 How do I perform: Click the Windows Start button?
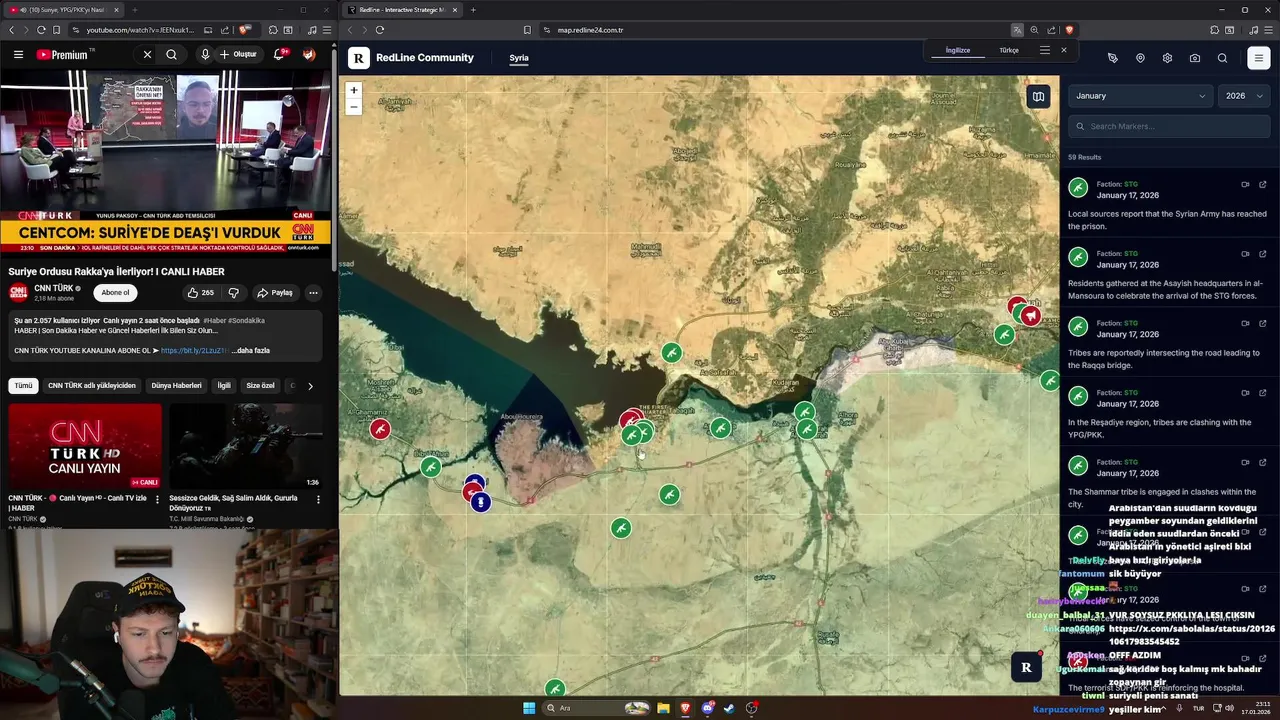pyautogui.click(x=529, y=708)
